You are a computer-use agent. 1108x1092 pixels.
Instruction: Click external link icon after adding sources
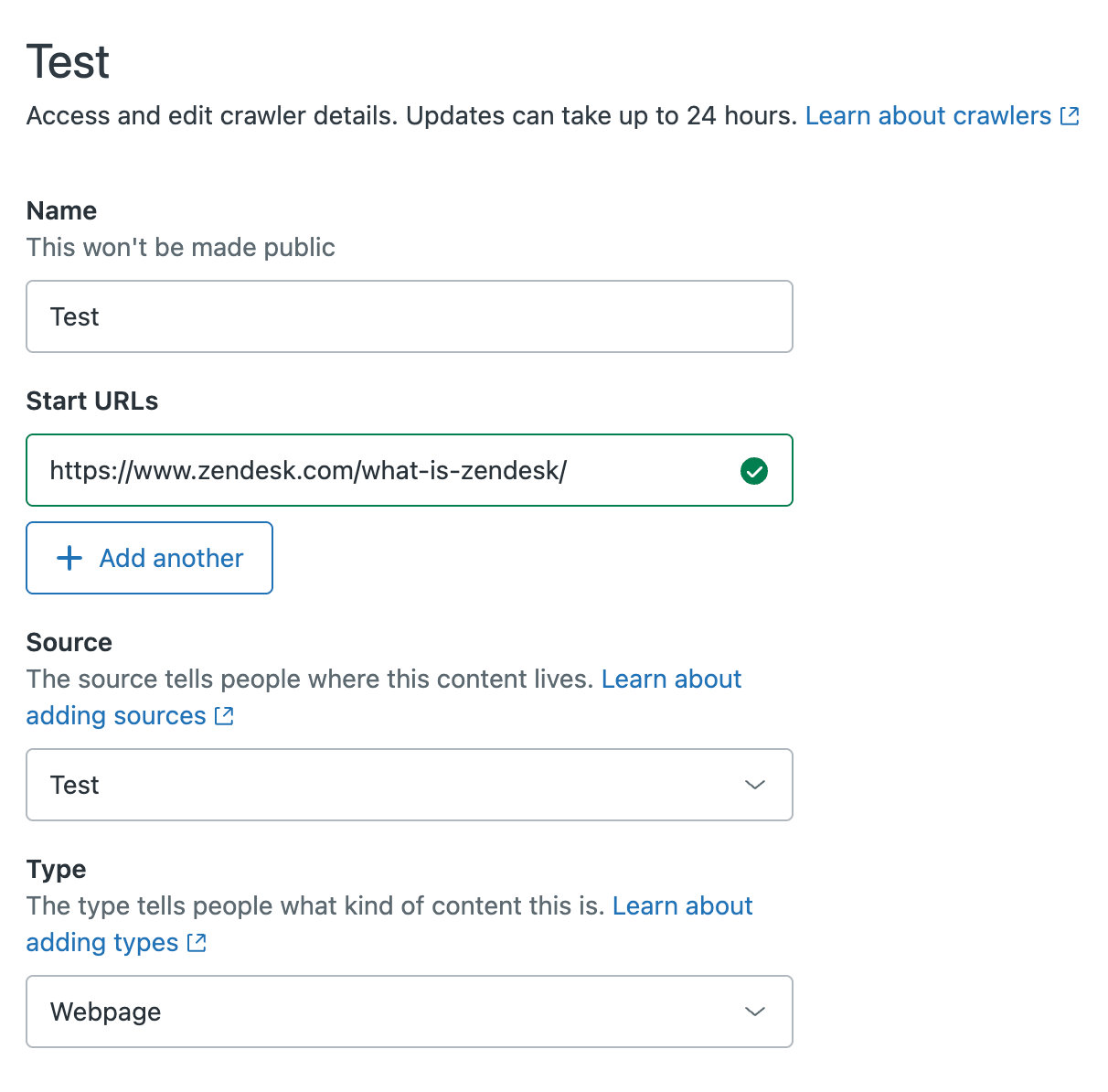[224, 716]
